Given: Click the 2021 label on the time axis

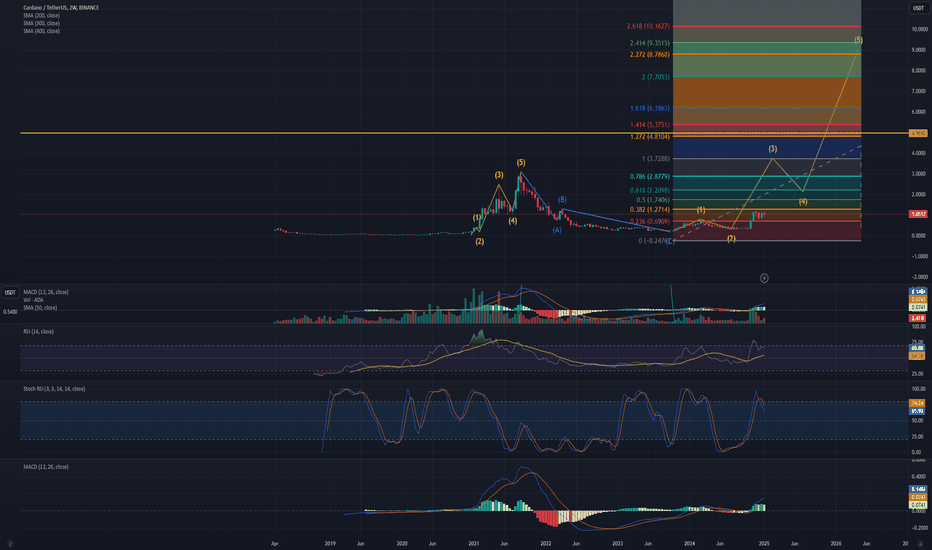Looking at the screenshot, I should point(474,543).
